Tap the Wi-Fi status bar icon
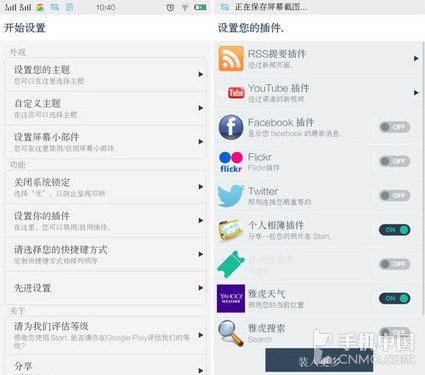Image resolution: width=425 pixels, height=375 pixels. point(185,7)
